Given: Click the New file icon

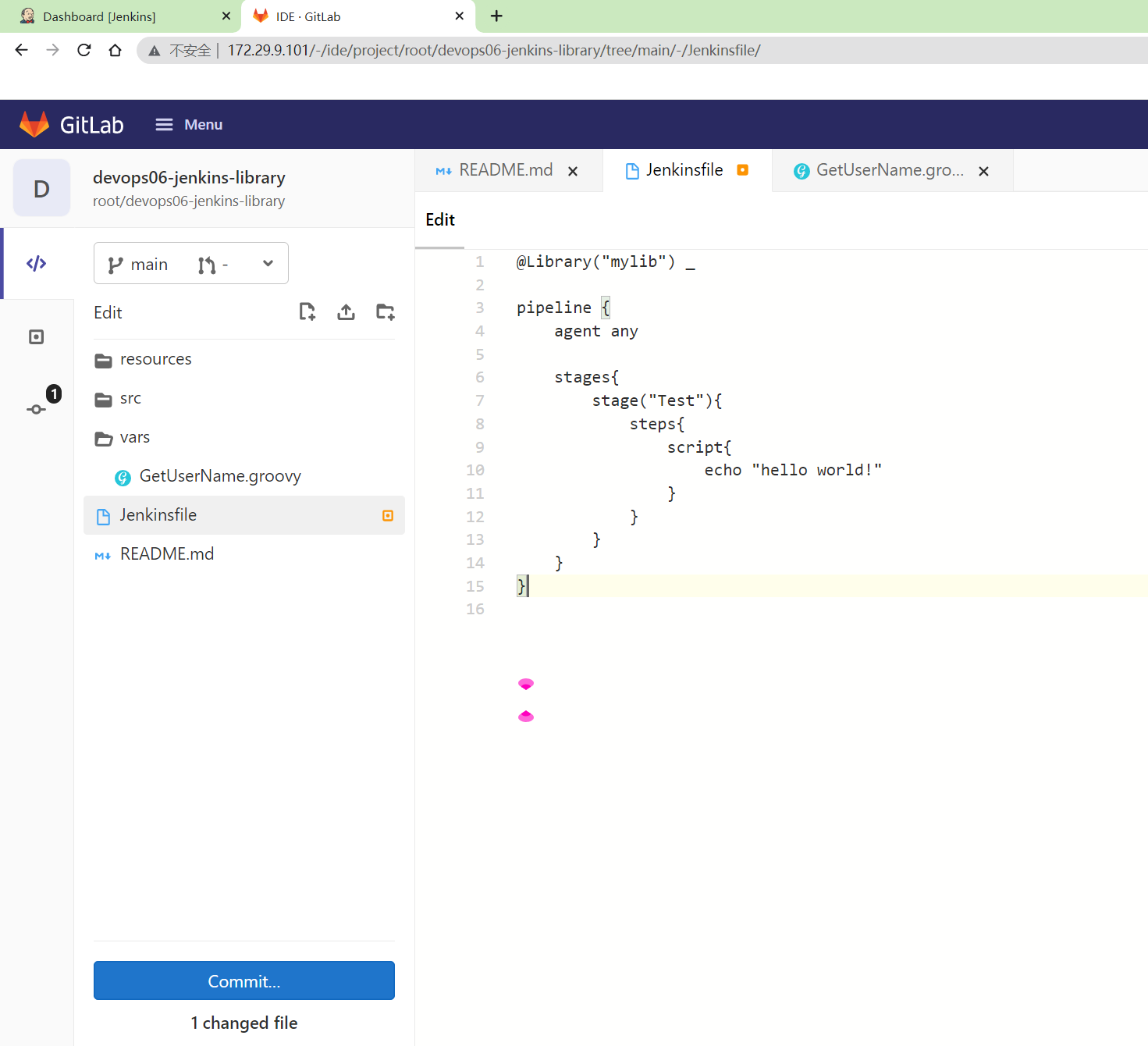Looking at the screenshot, I should tap(307, 312).
